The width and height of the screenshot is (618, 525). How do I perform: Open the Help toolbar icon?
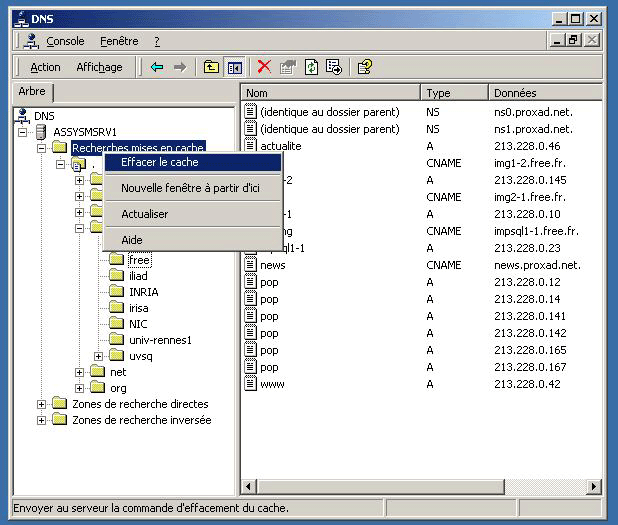click(x=365, y=67)
